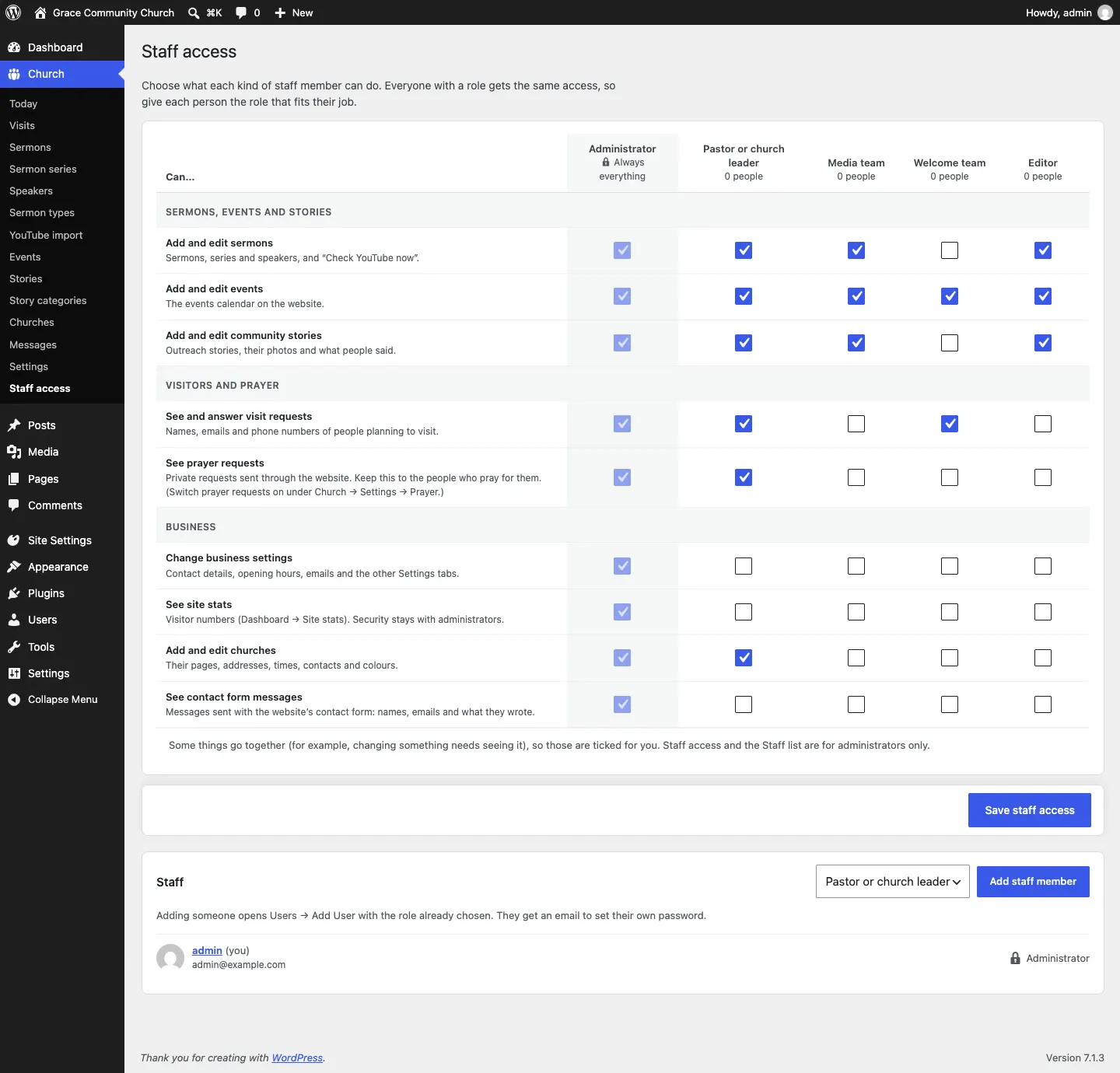The image size is (1120, 1073).
Task: Click the Add staff member button
Action: point(1033,882)
